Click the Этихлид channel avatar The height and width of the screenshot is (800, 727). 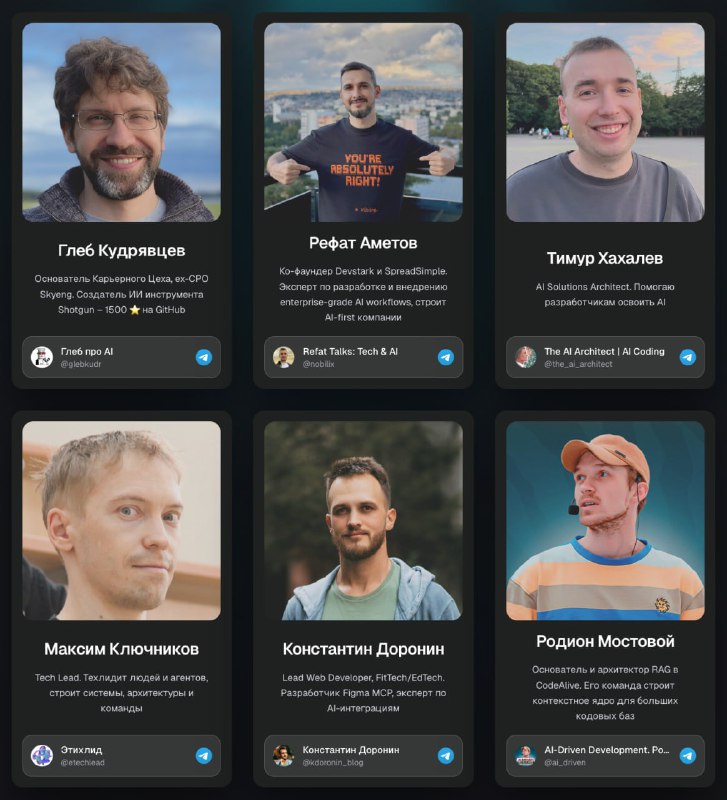pos(42,756)
